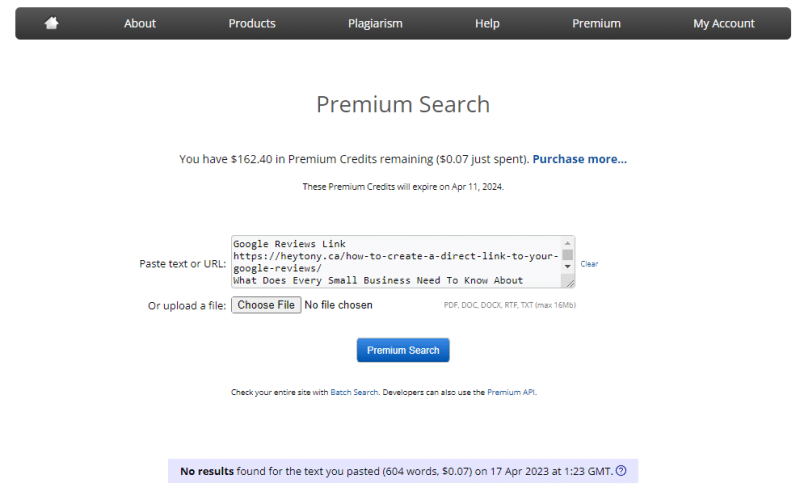Go to the Premium menu
The height and width of the screenshot is (500, 800).
tap(596, 23)
